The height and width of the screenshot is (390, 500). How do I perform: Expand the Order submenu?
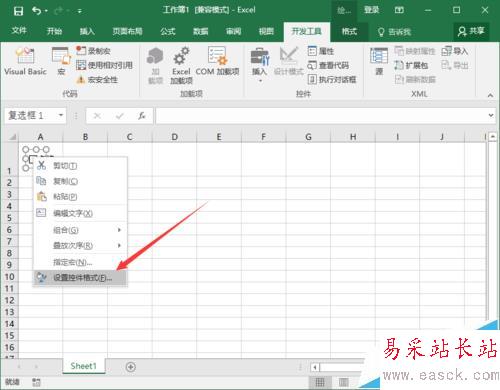tap(80, 245)
